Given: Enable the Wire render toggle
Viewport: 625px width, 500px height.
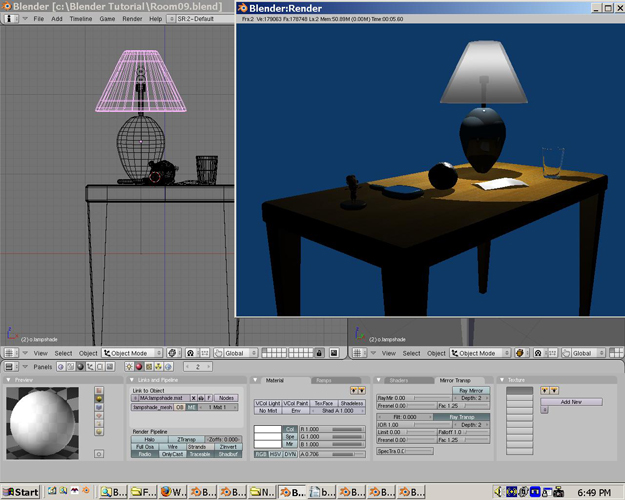Looking at the screenshot, I should coord(173,446).
